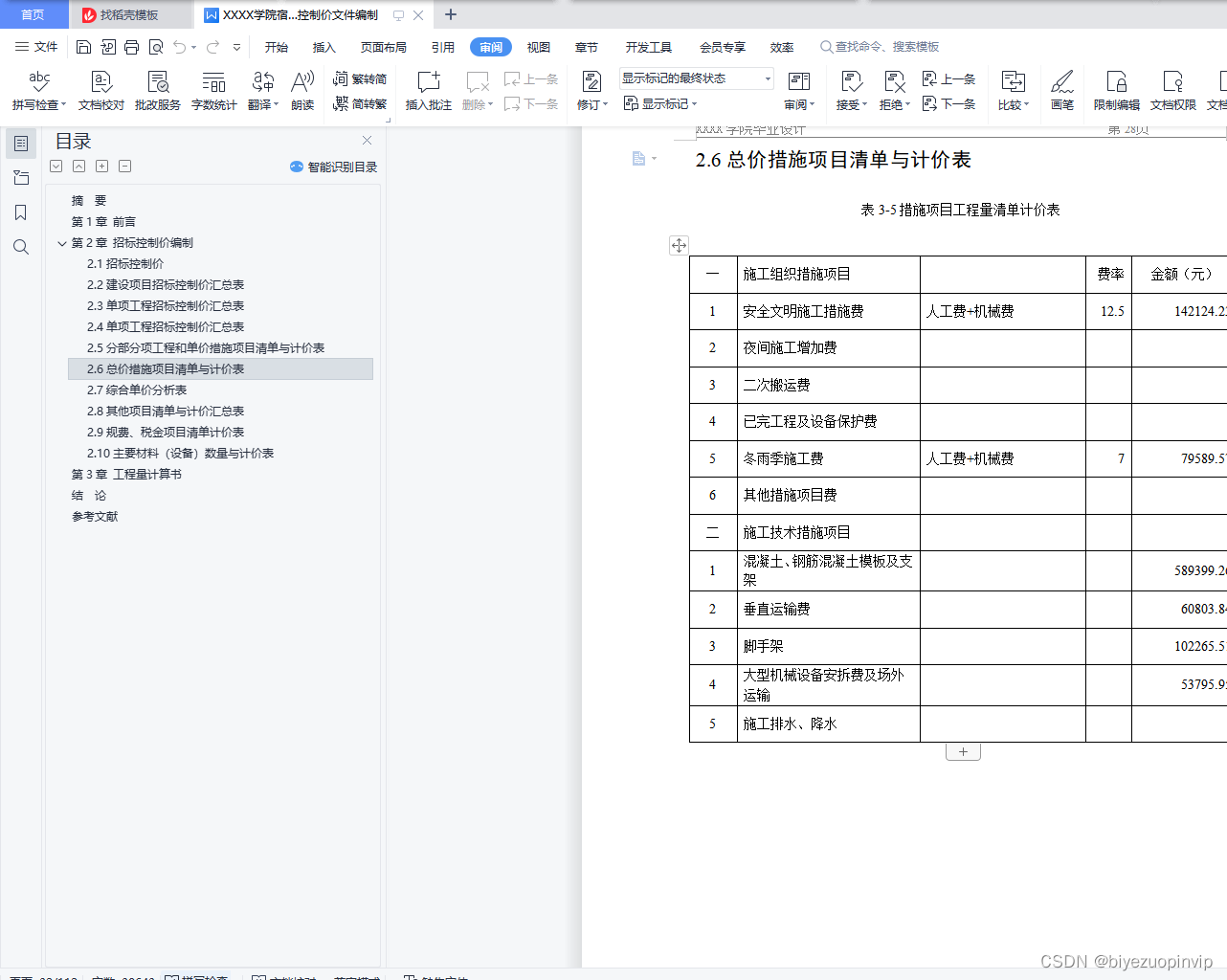Open the search icon in left sidebar
Viewport: 1227px width, 980px height.
(x=21, y=247)
